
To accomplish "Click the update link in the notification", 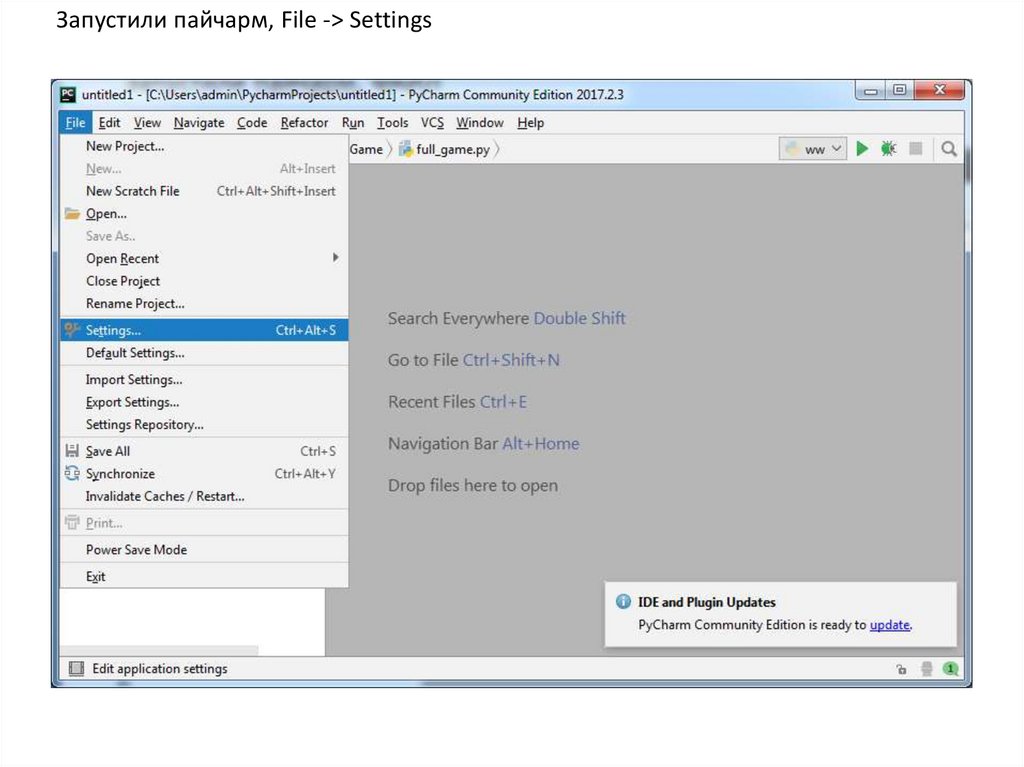I will point(889,625).
